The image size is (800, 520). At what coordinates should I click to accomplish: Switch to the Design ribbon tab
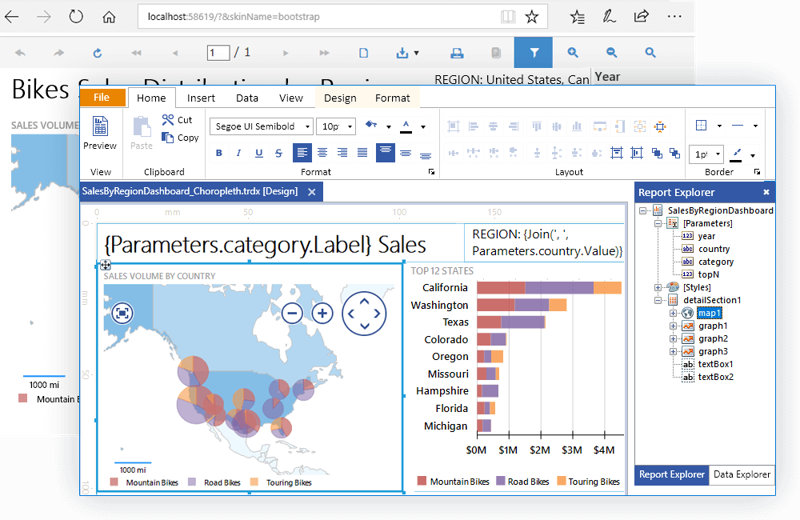pyautogui.click(x=340, y=98)
